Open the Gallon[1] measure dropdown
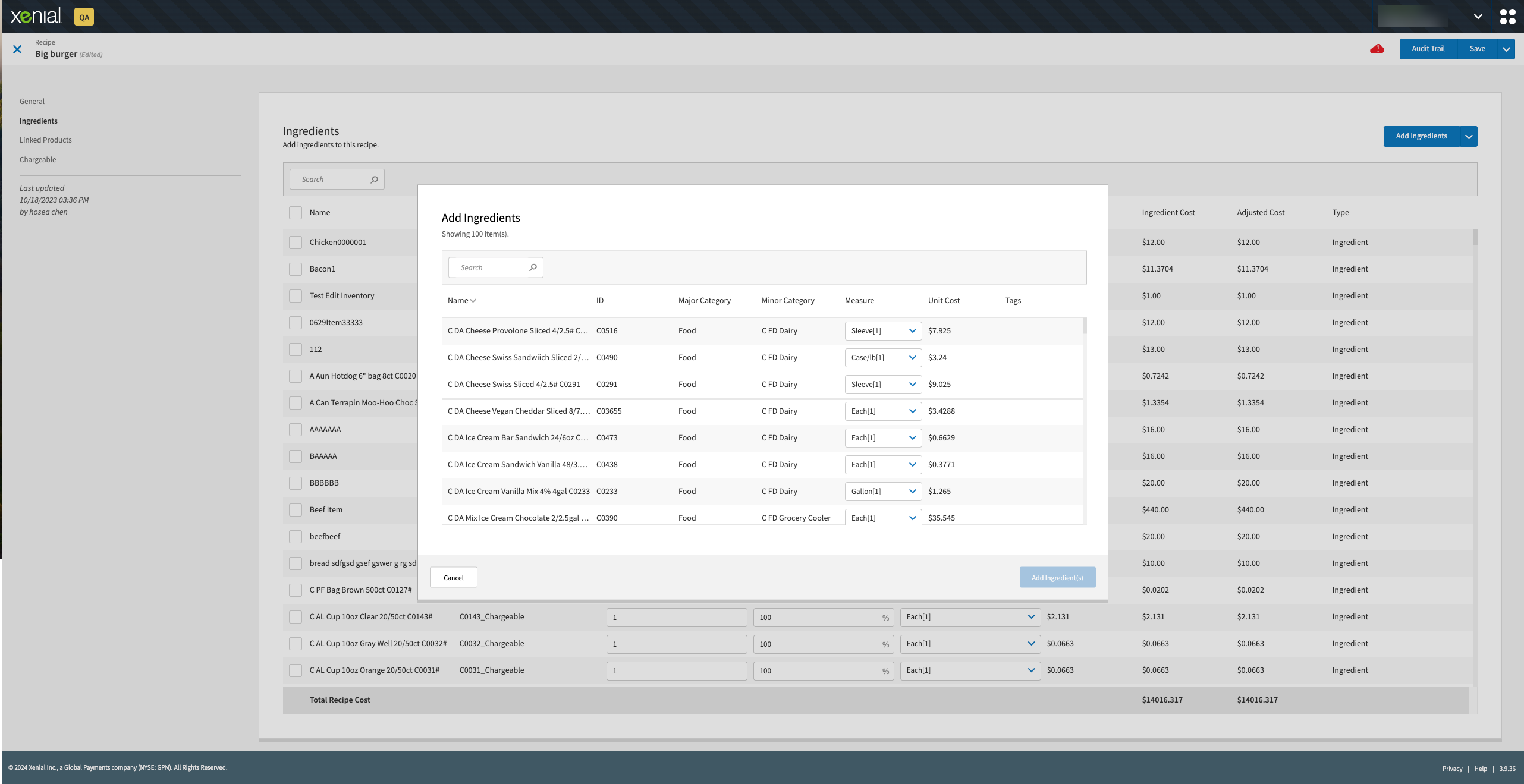 point(882,492)
